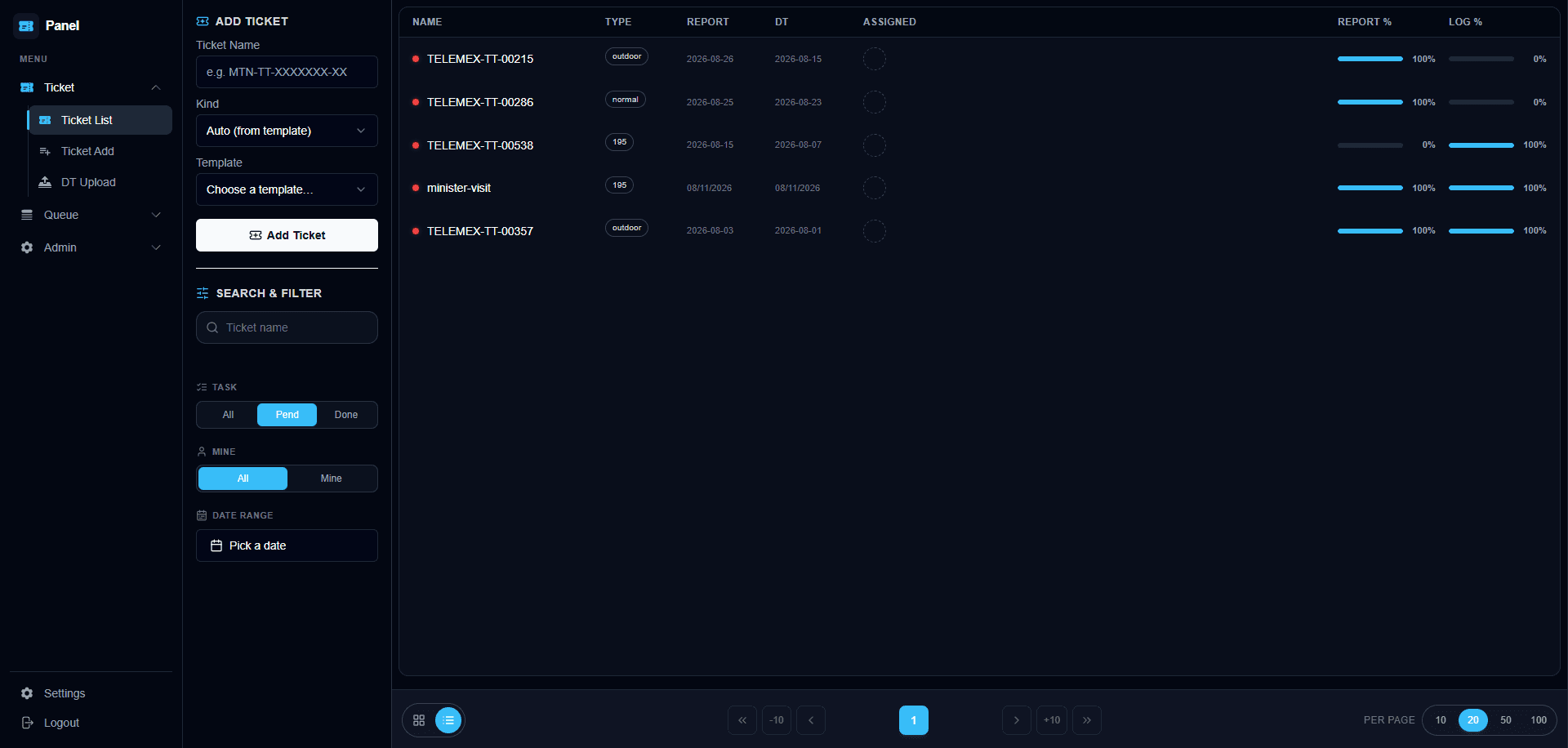Focus the Ticket Name input field
1568x748 pixels.
click(x=287, y=72)
